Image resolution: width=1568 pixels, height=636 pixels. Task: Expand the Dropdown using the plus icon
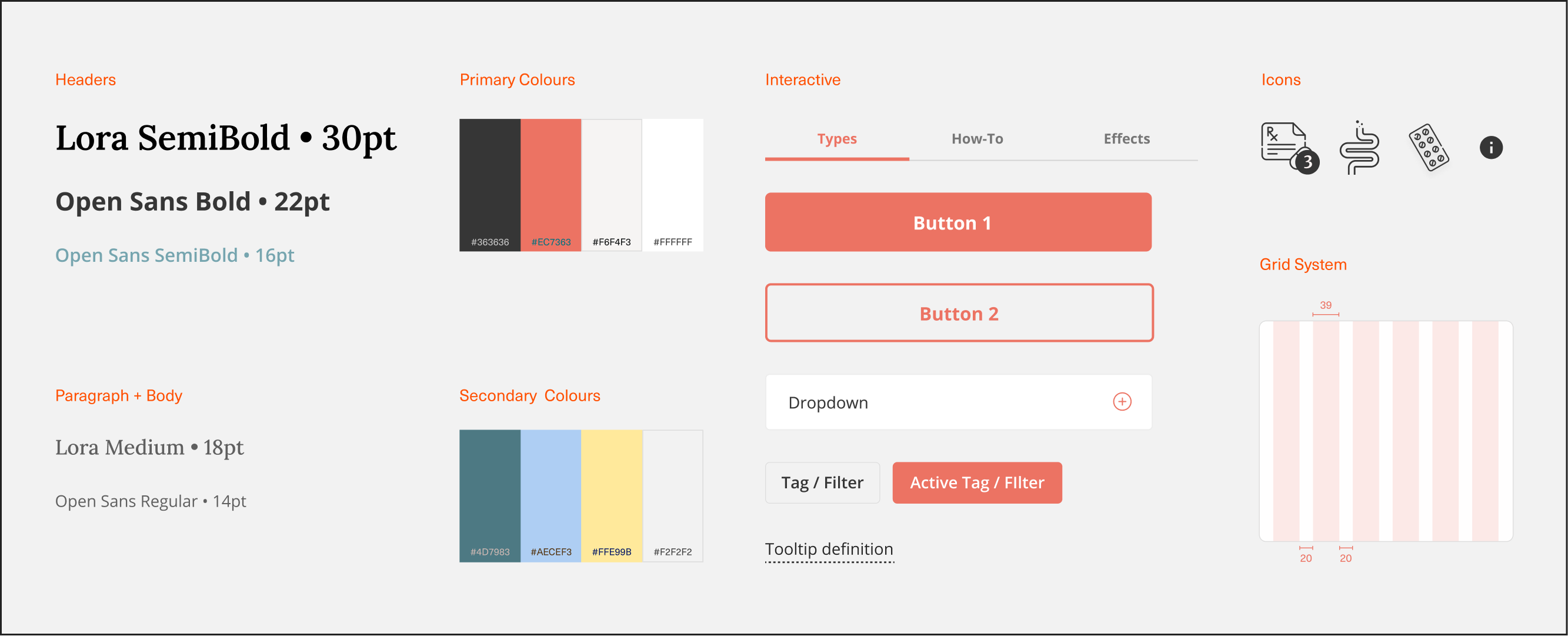click(x=1122, y=402)
